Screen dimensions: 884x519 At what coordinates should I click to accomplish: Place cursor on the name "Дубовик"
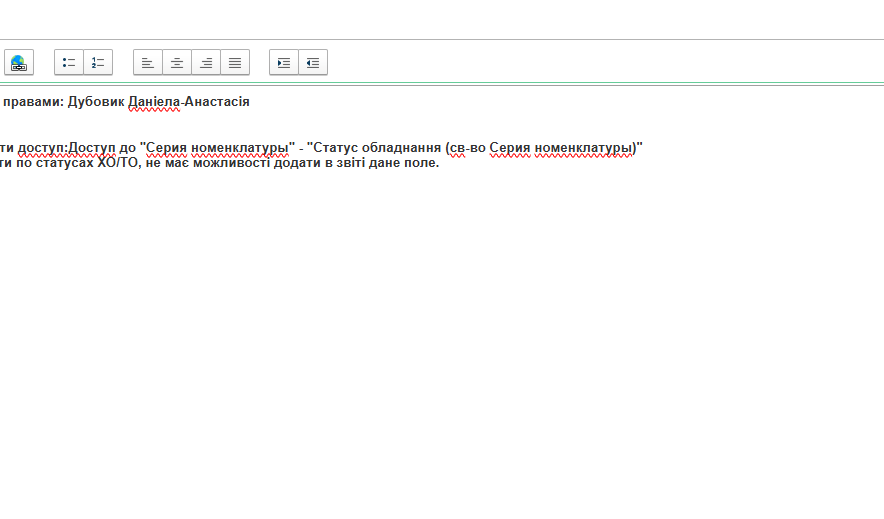click(96, 102)
